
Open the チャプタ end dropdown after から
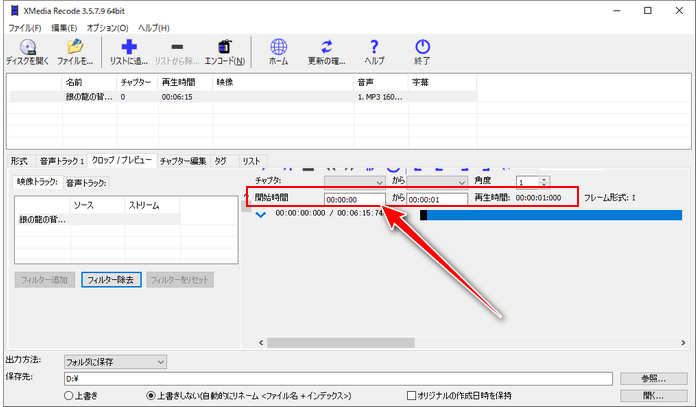(x=437, y=182)
